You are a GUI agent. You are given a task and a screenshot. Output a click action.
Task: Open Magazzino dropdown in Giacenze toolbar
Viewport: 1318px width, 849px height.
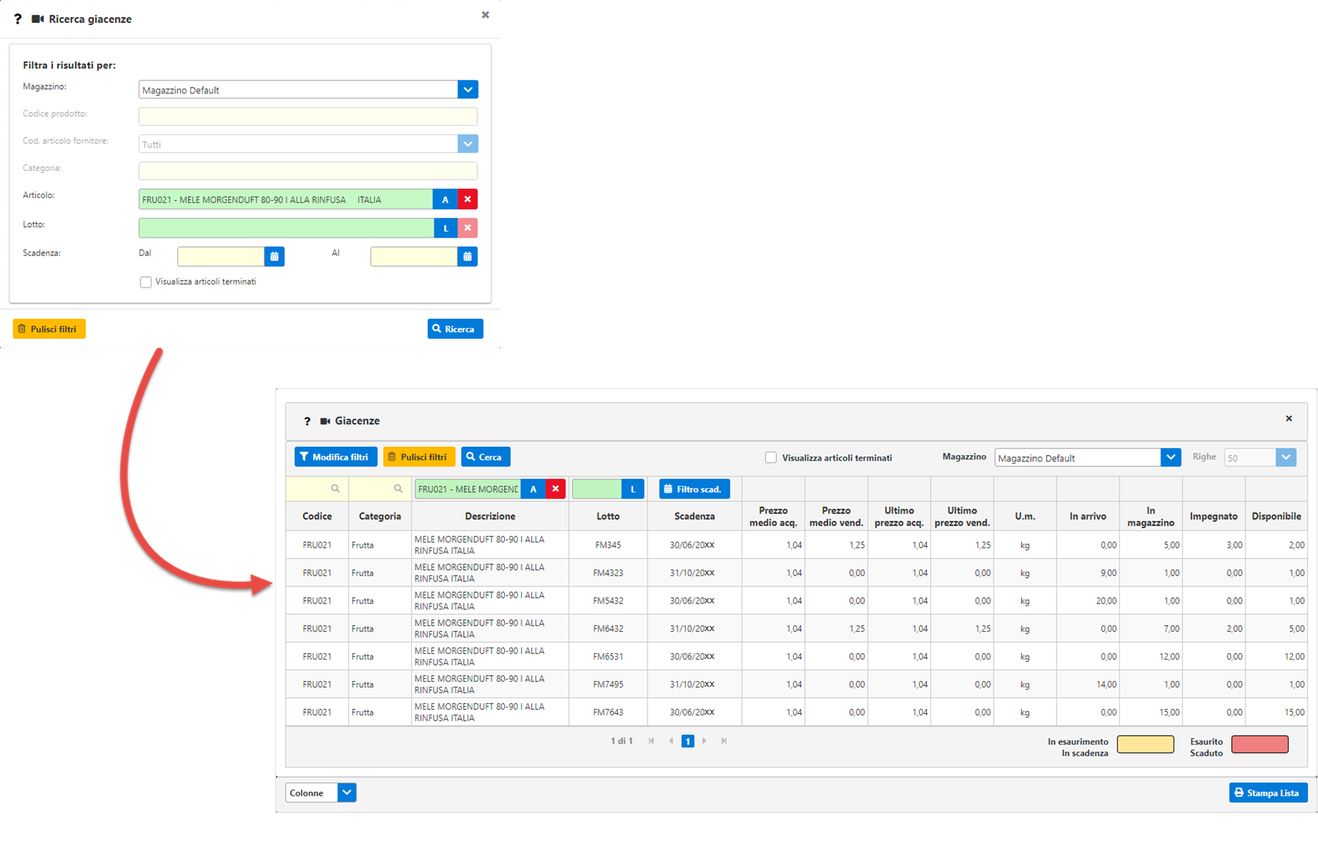tap(1171, 457)
